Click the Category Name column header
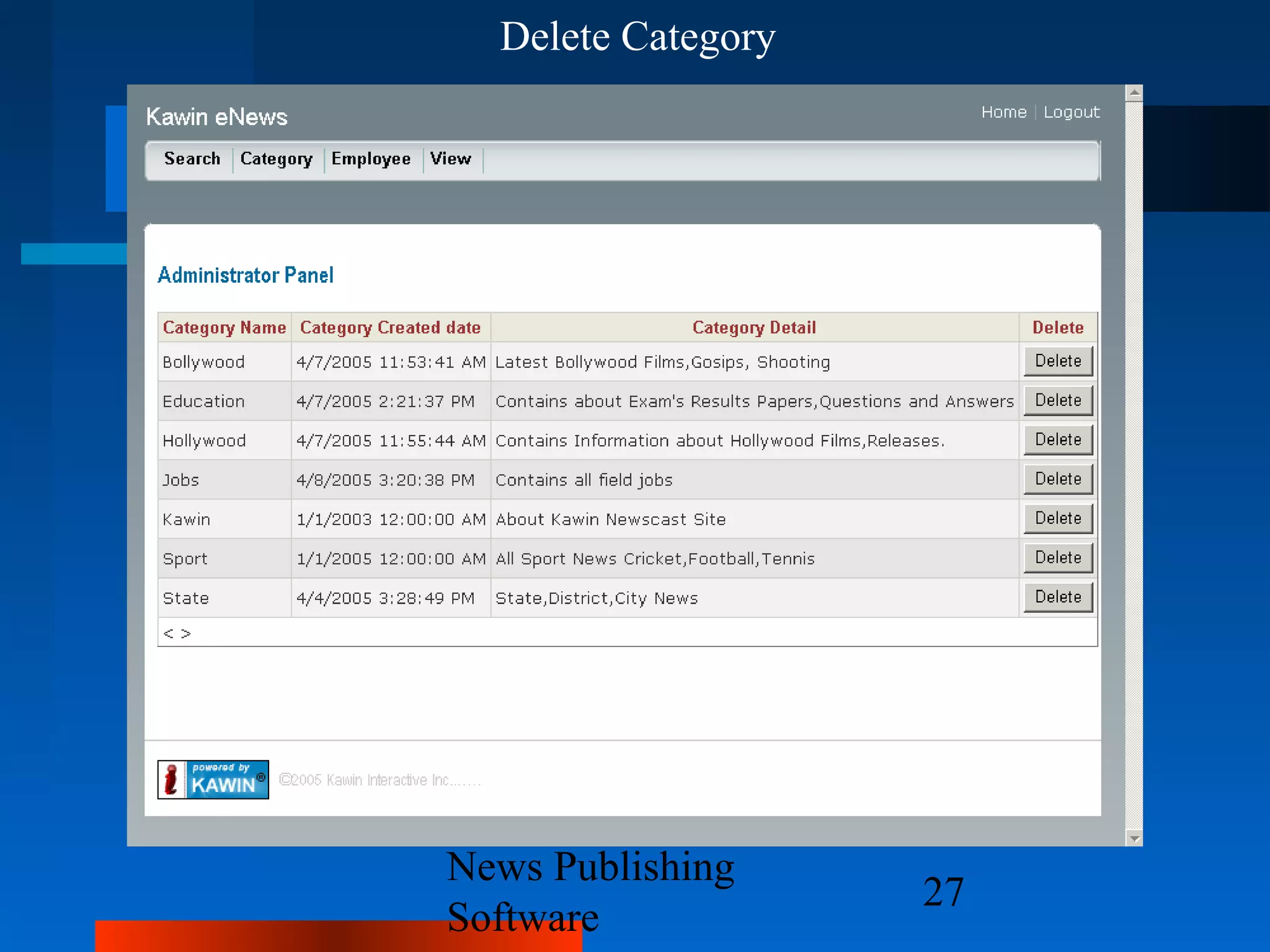The image size is (1270, 952). [x=224, y=328]
